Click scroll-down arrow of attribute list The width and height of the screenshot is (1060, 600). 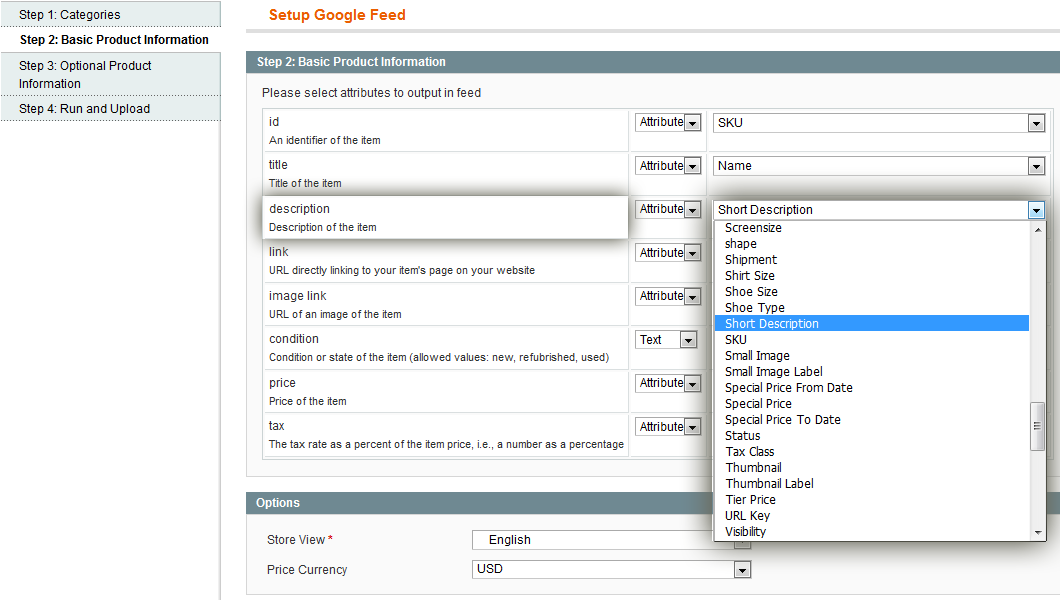click(1038, 533)
